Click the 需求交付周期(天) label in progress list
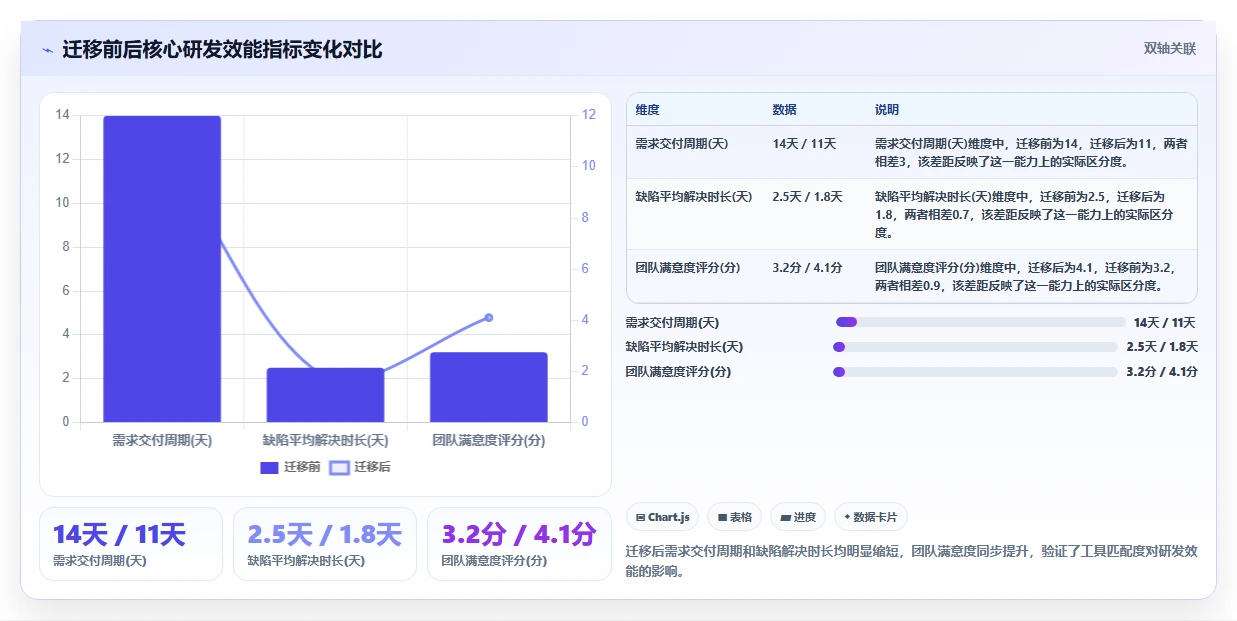 pyautogui.click(x=672, y=322)
